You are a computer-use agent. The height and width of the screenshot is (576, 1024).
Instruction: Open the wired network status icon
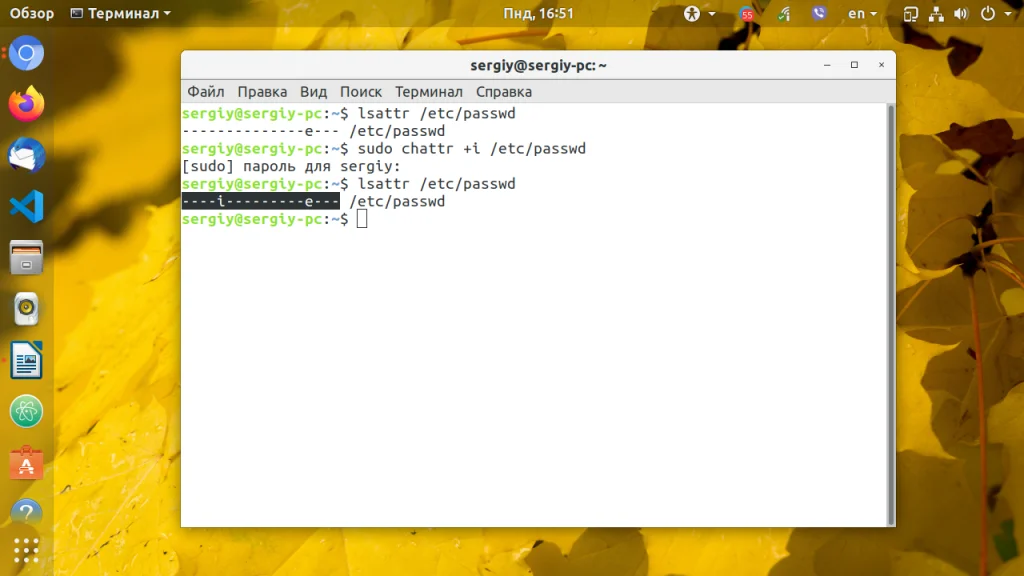(936, 14)
